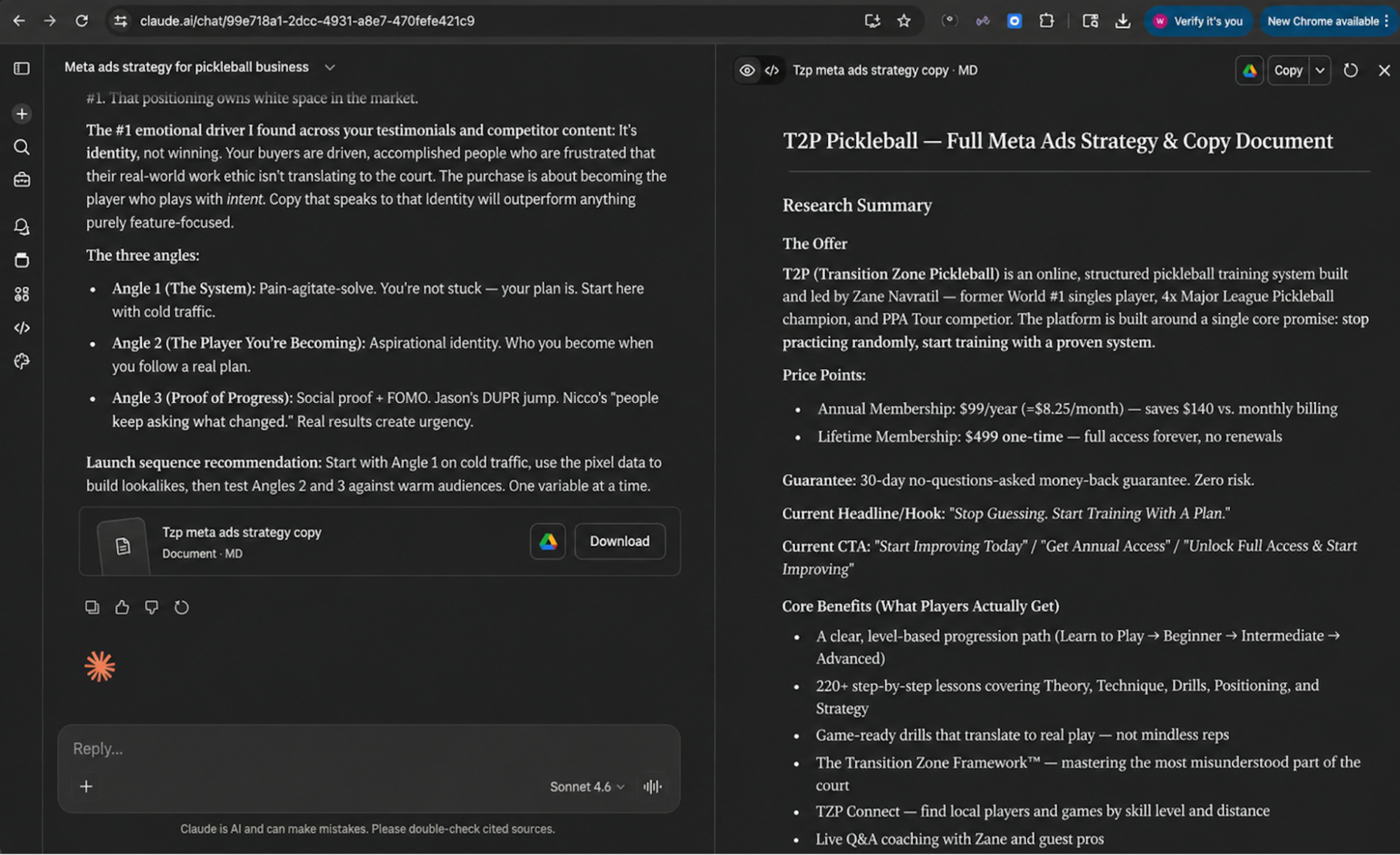Open the palette icon in the sidebar

22,361
